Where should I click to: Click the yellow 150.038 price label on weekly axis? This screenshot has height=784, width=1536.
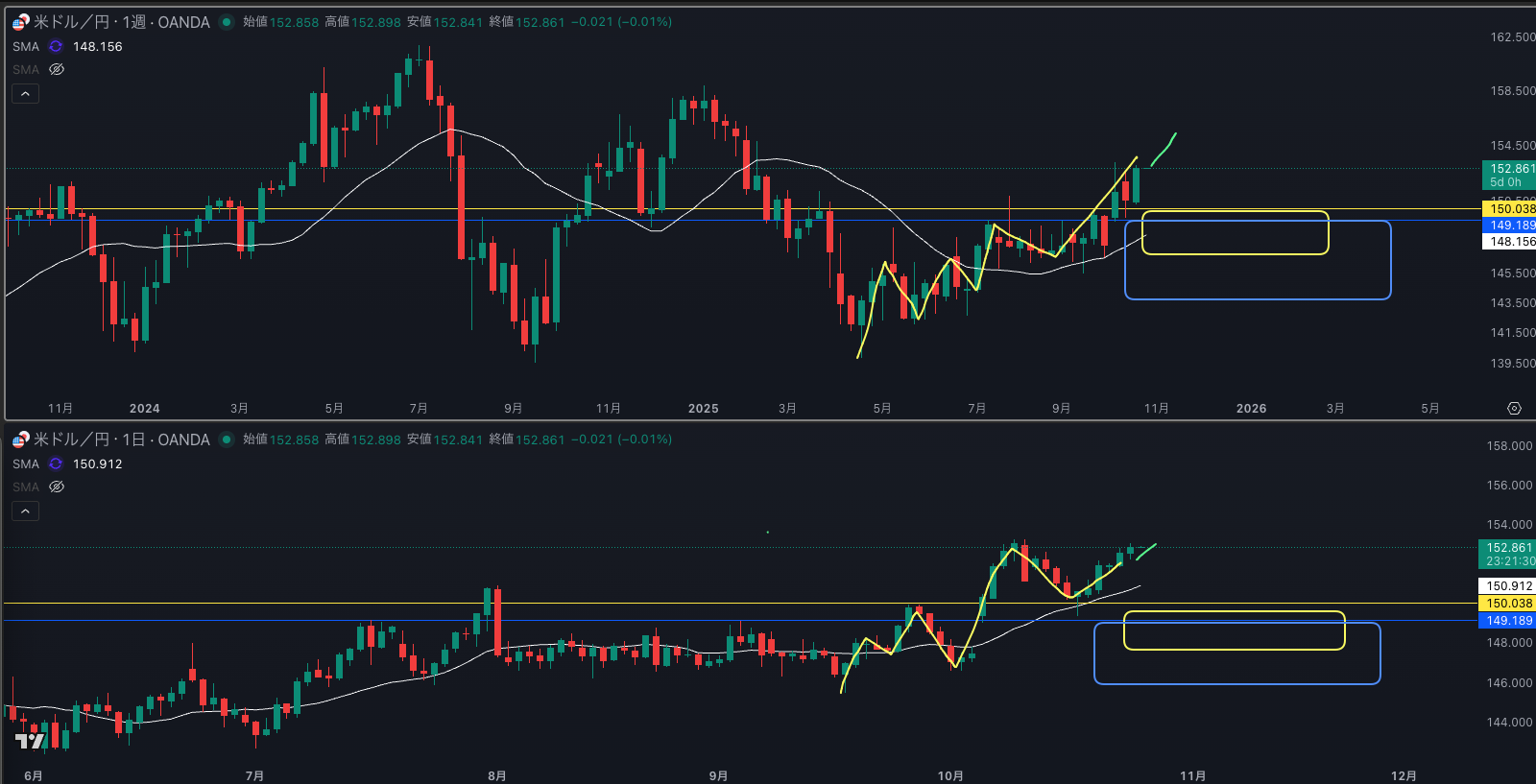tap(1510, 208)
